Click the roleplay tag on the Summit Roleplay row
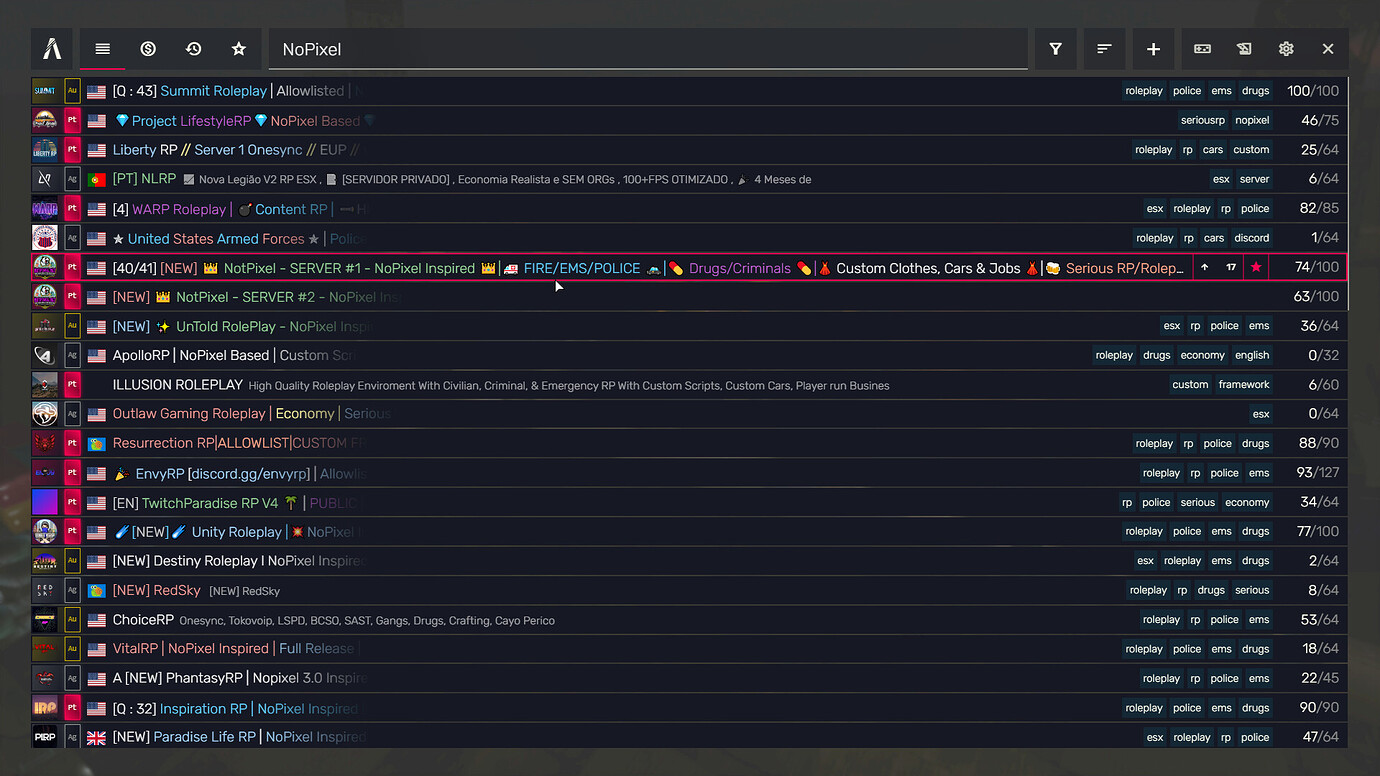The image size is (1380, 776). (x=1143, y=90)
